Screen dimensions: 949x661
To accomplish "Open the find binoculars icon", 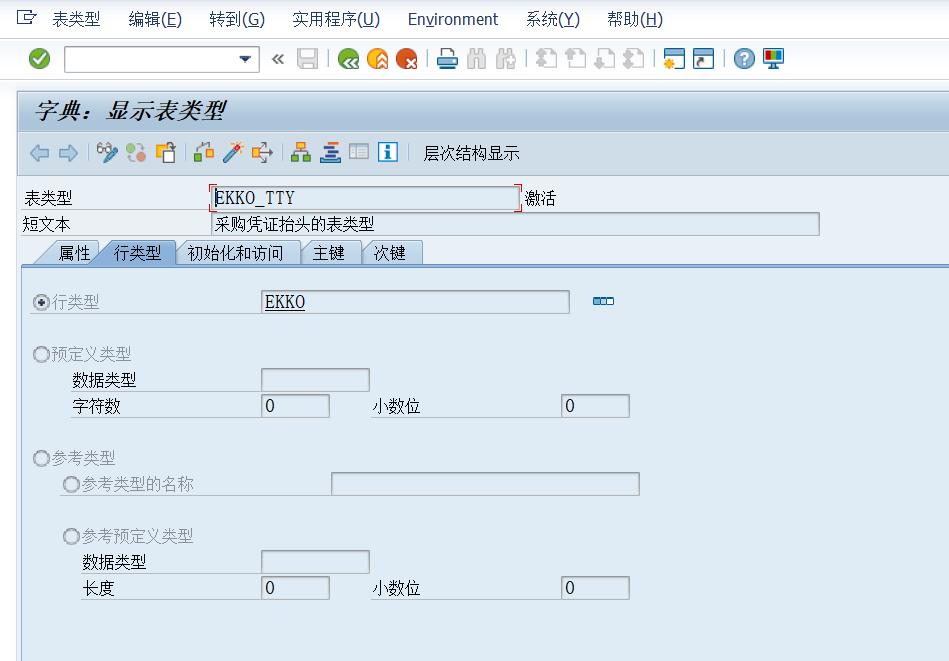I will click(477, 58).
